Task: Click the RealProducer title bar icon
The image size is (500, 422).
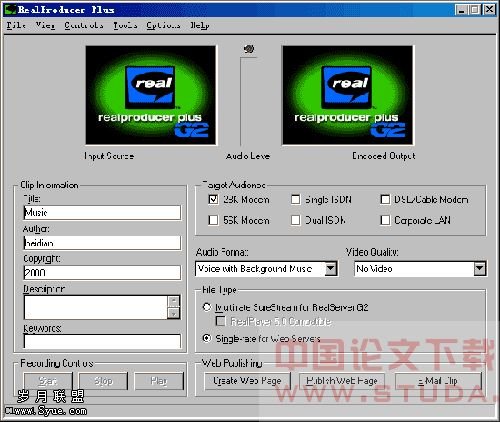Action: click(10, 10)
